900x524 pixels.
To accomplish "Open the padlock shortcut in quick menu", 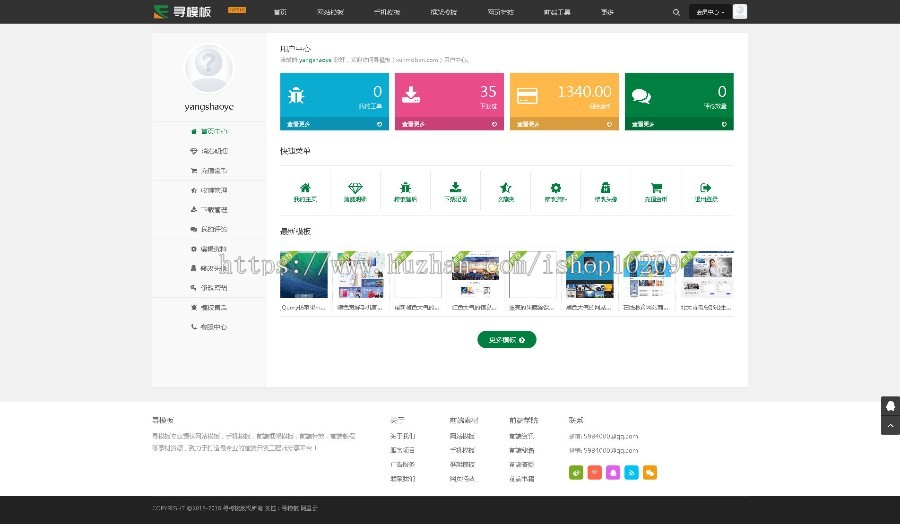I will click(x=606, y=192).
